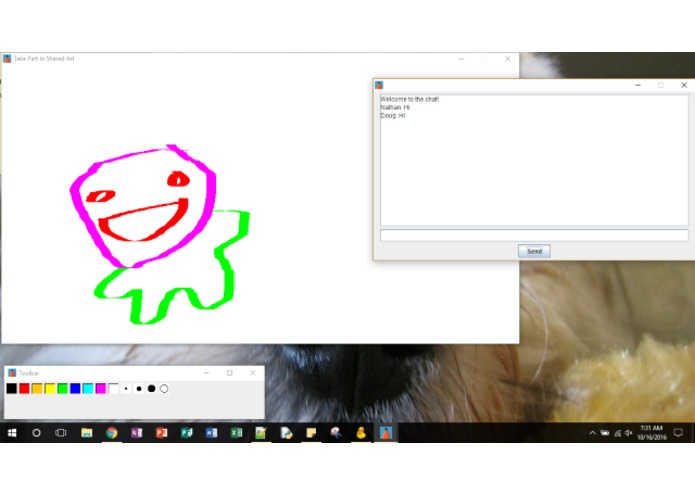Open the network tray icon
Image resolution: width=695 pixels, height=494 pixels.
tap(617, 433)
